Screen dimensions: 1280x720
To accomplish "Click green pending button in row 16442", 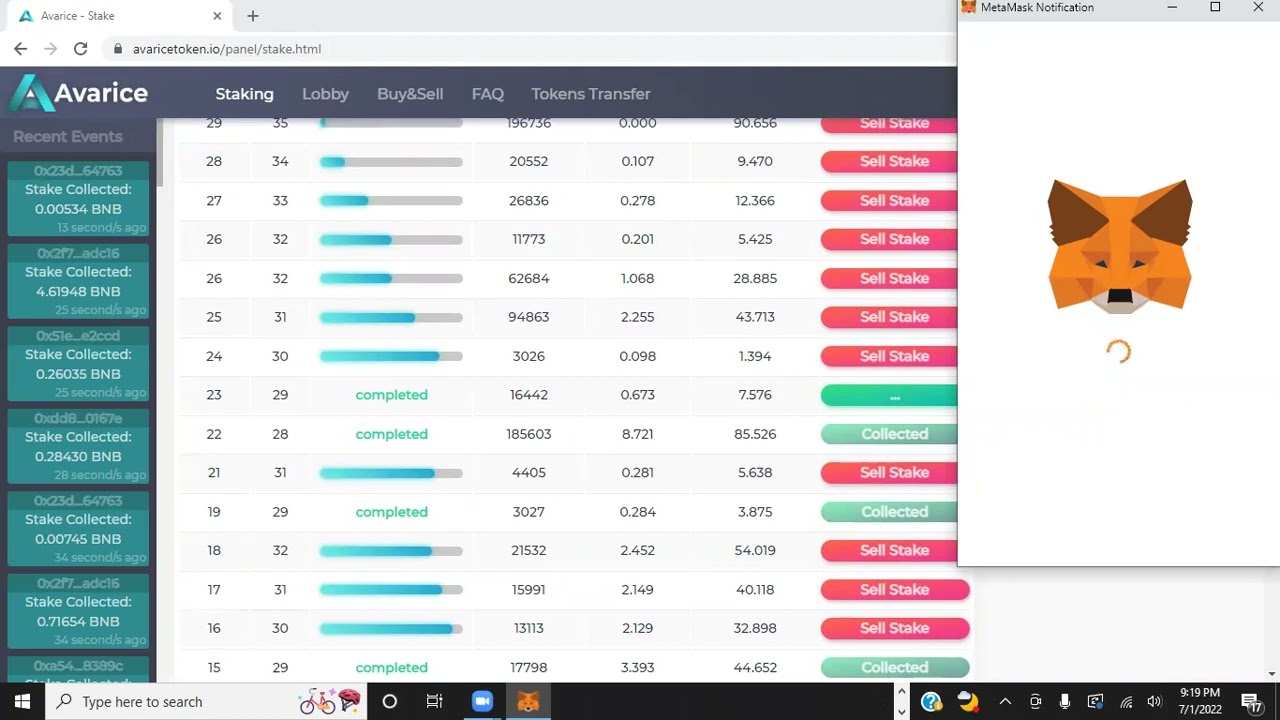I will coord(889,395).
